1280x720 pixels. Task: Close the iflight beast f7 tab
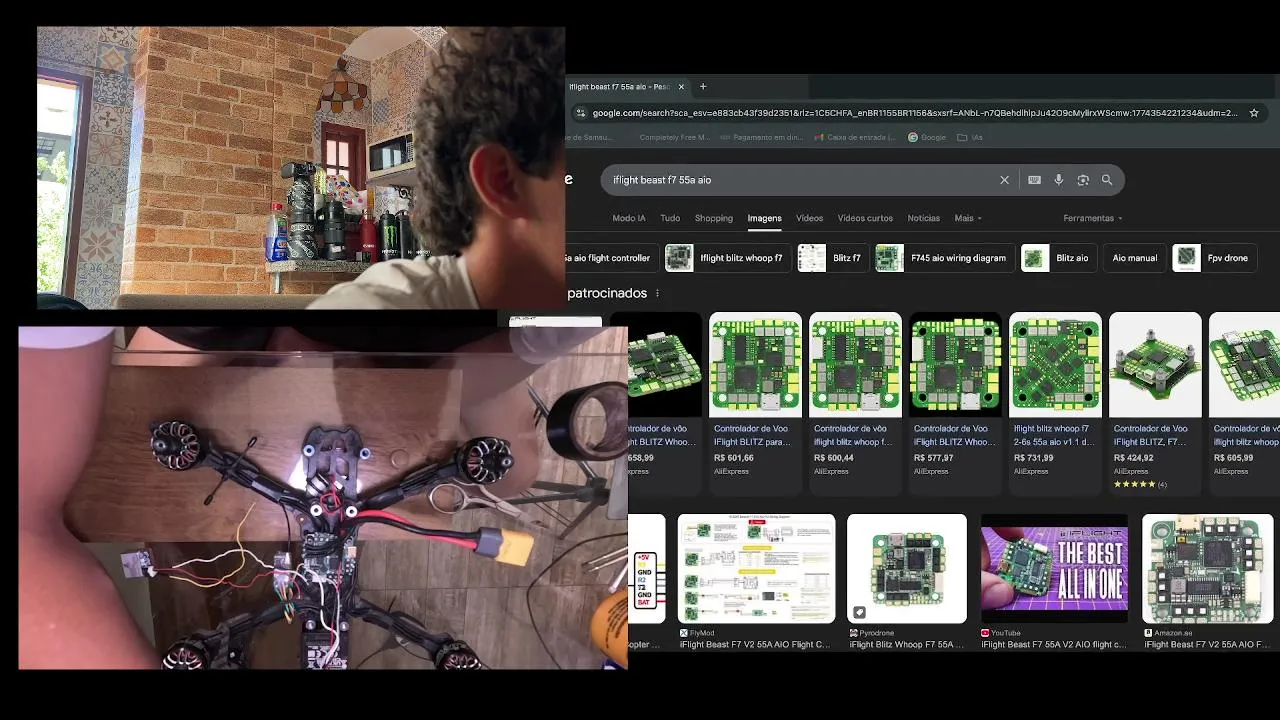tap(681, 87)
